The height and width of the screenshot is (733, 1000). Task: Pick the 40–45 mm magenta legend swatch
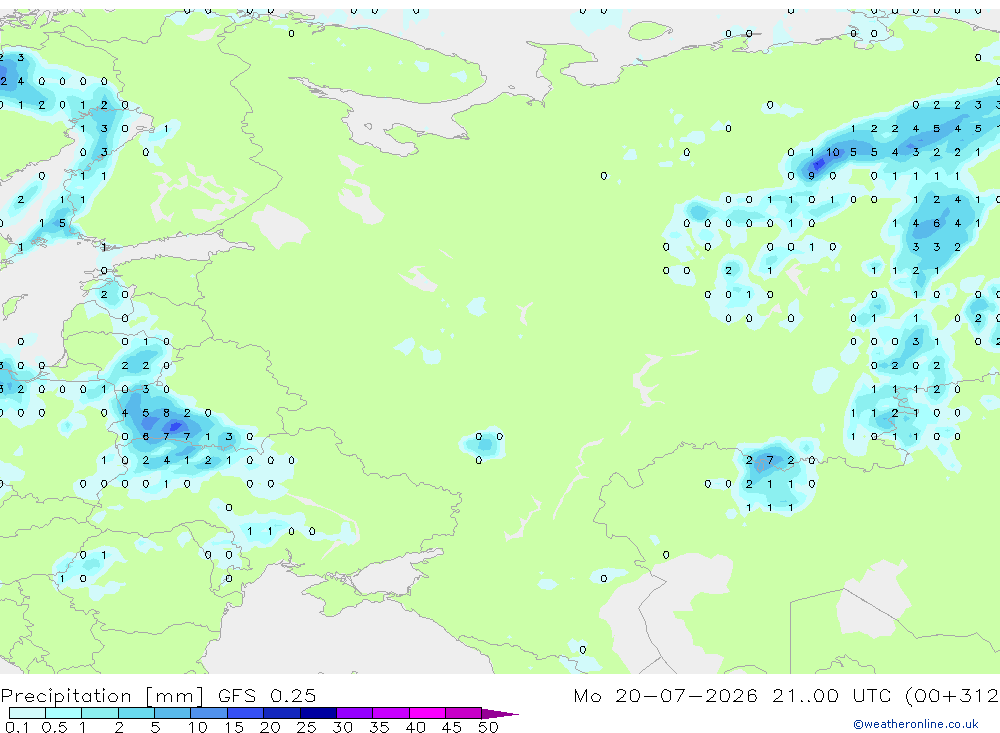click(427, 713)
